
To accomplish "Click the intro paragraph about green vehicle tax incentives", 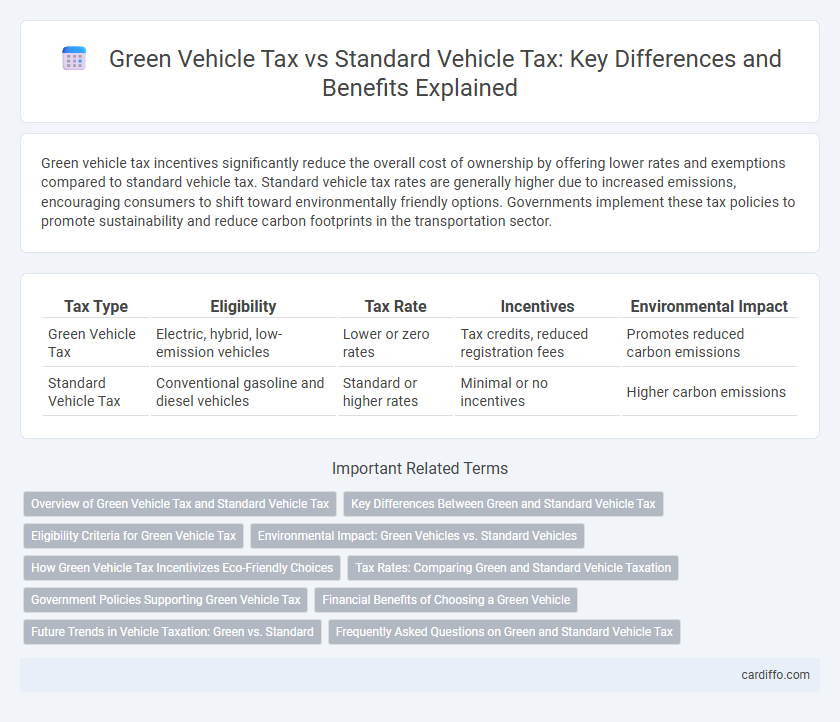I will 418,192.
